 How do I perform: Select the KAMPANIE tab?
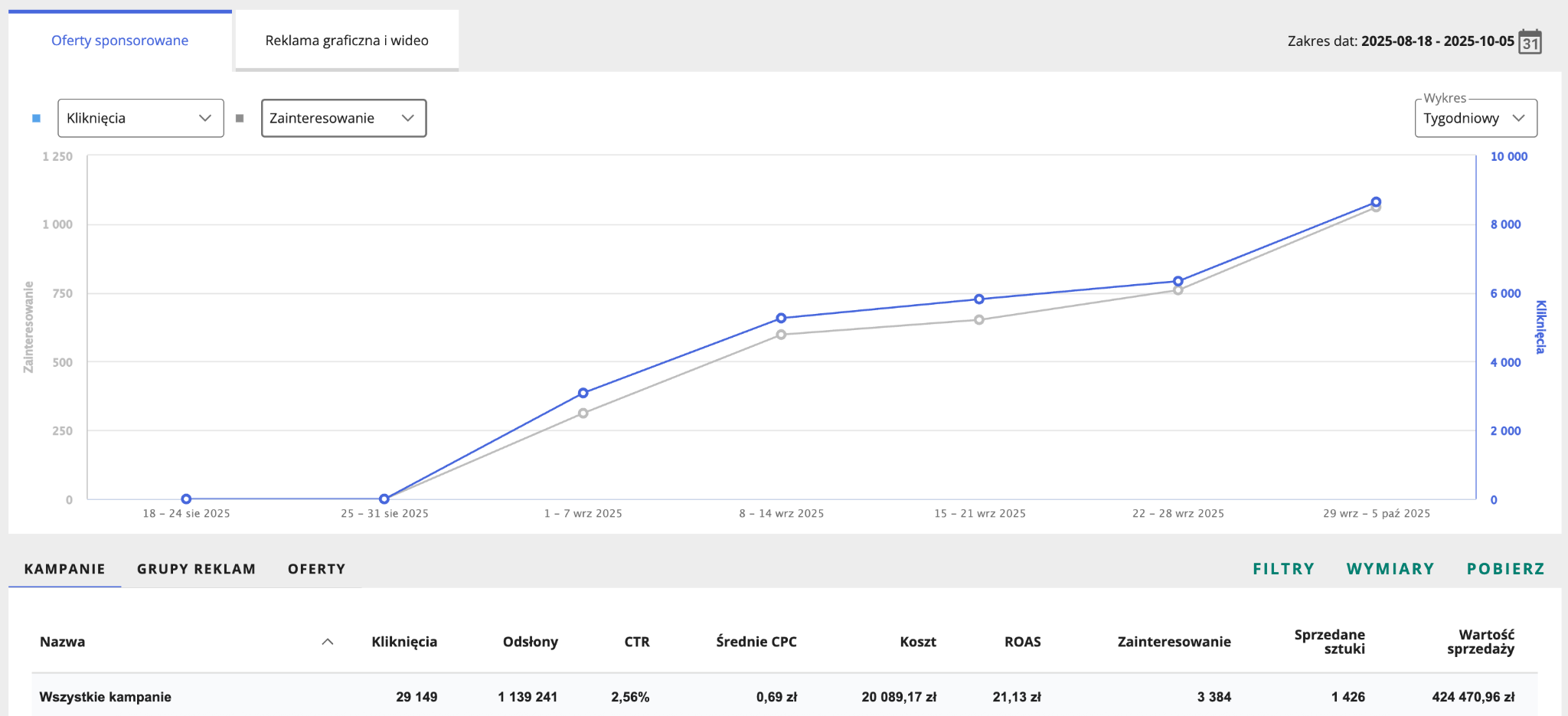(64, 569)
